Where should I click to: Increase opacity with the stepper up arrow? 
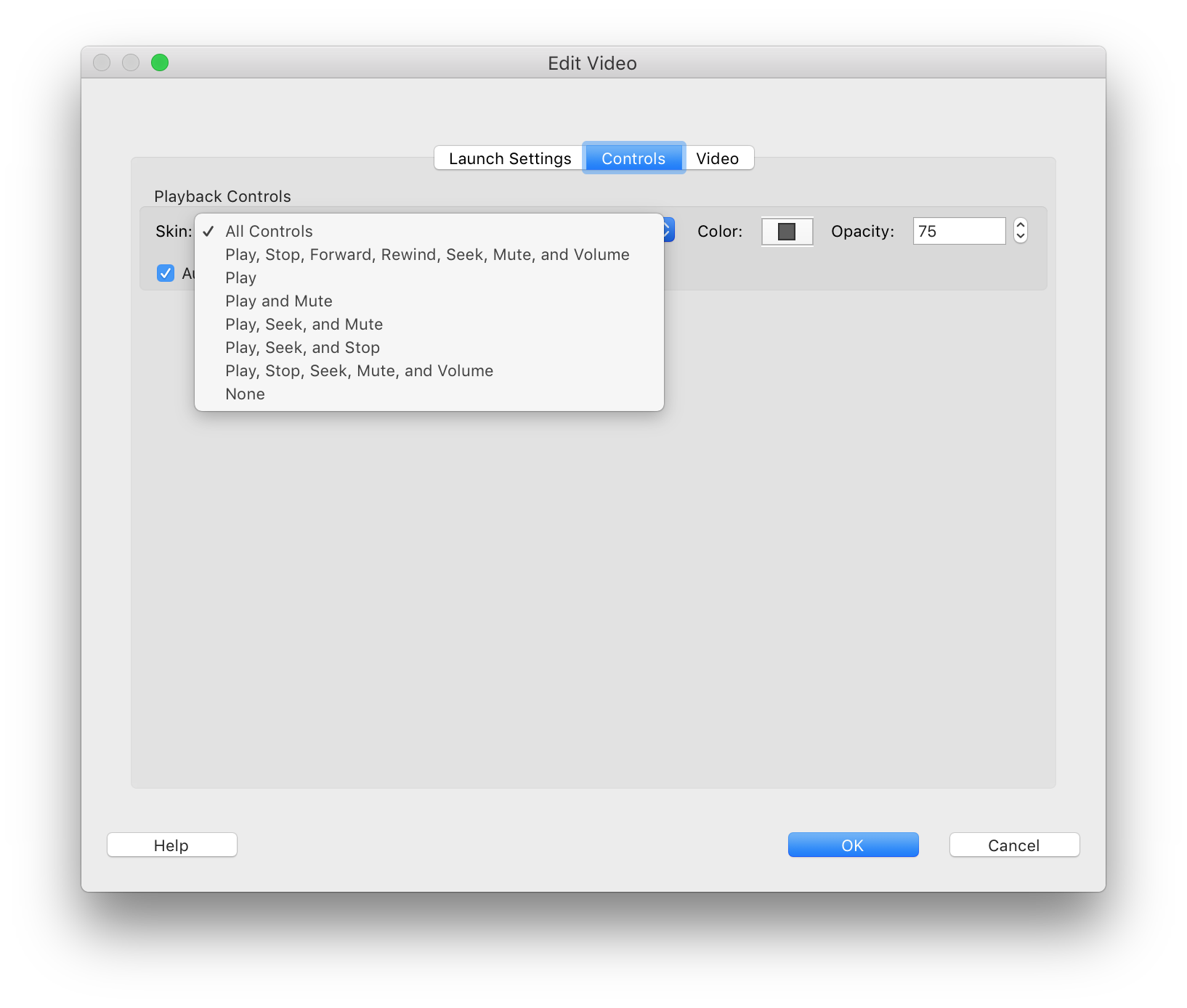pyautogui.click(x=1021, y=226)
